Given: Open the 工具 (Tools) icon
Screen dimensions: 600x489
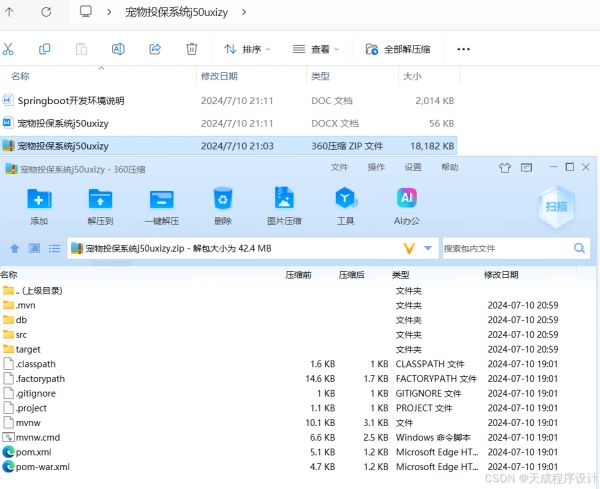Looking at the screenshot, I should (345, 200).
